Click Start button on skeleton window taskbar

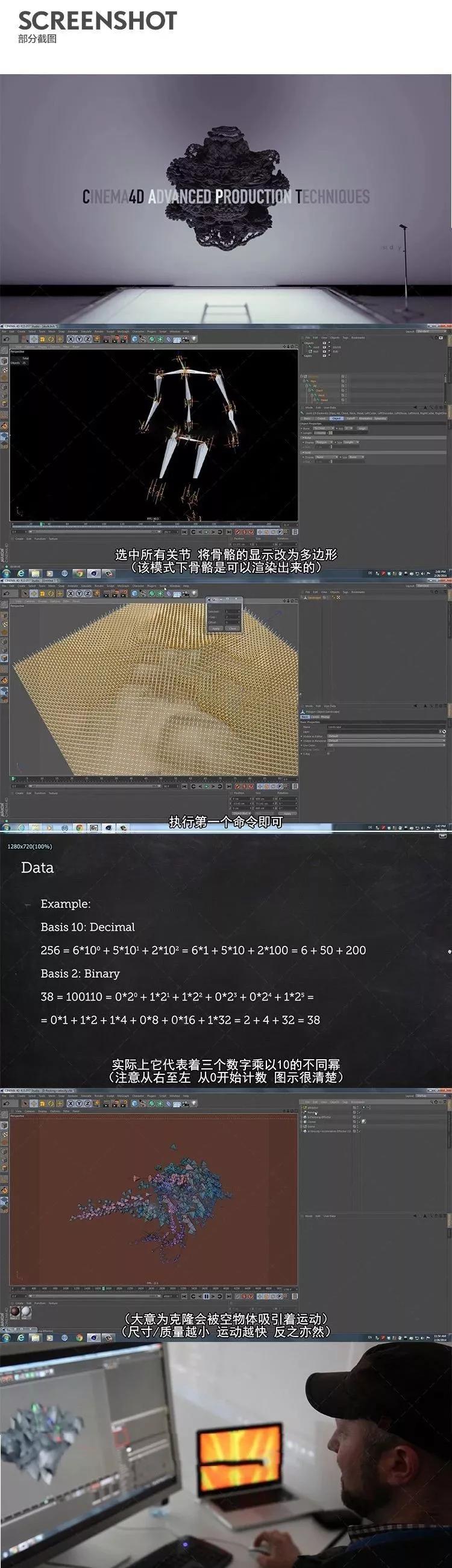[x=7, y=573]
